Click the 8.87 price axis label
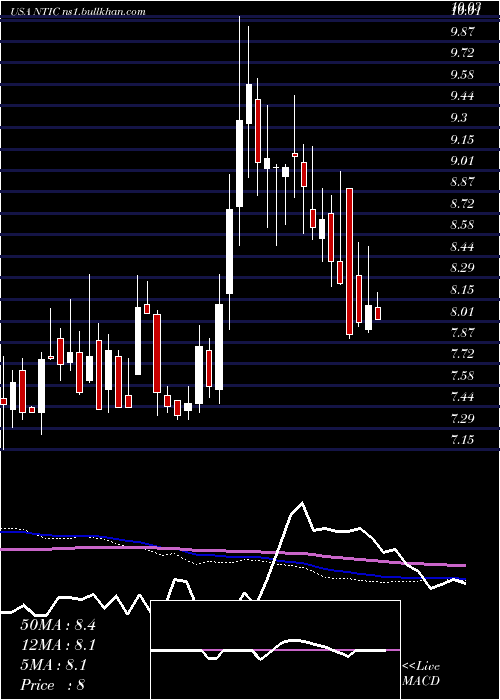Screen dimensions: 500x700 point(462,182)
